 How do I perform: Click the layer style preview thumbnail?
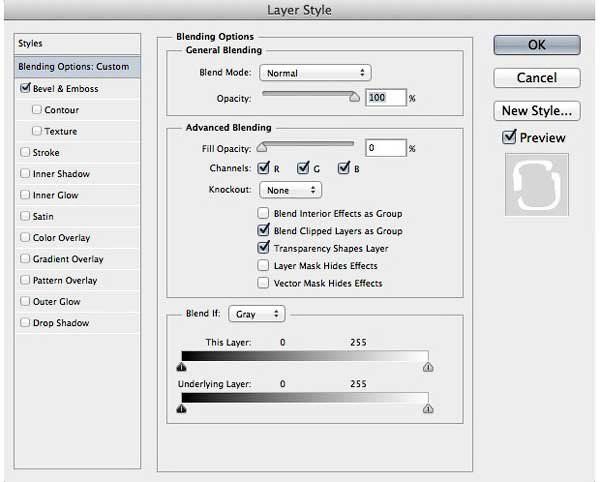point(536,184)
